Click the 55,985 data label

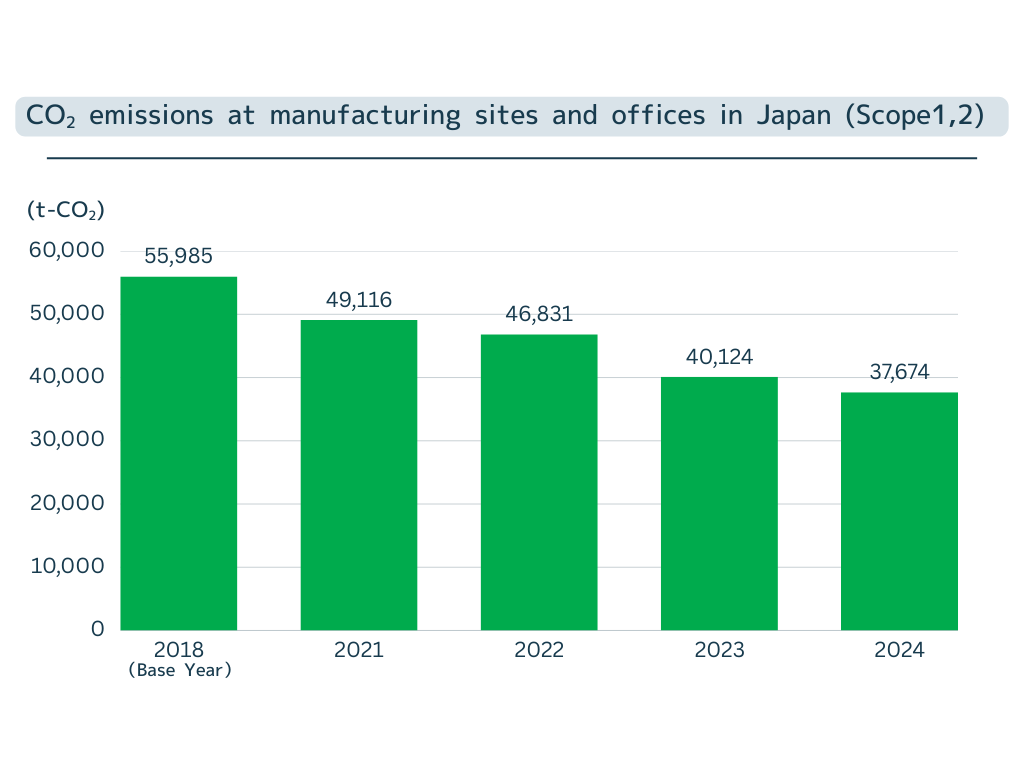pos(179,256)
